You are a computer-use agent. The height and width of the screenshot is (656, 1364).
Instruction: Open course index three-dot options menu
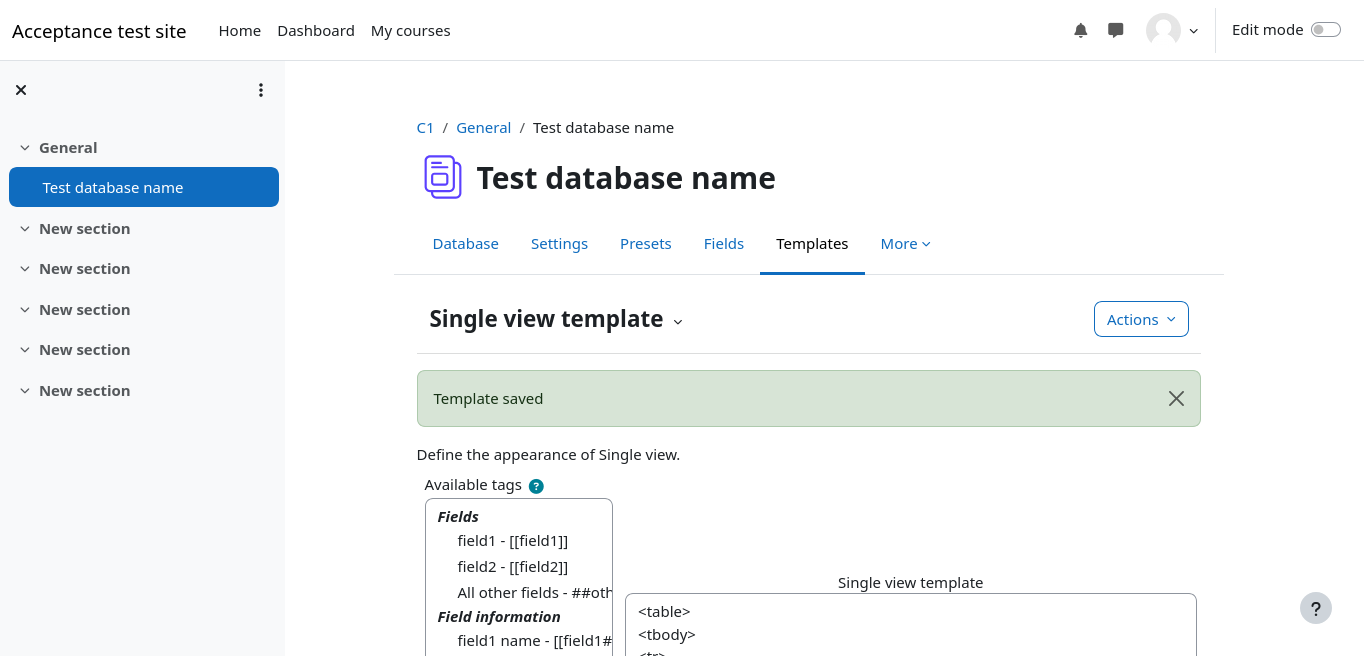point(261,90)
